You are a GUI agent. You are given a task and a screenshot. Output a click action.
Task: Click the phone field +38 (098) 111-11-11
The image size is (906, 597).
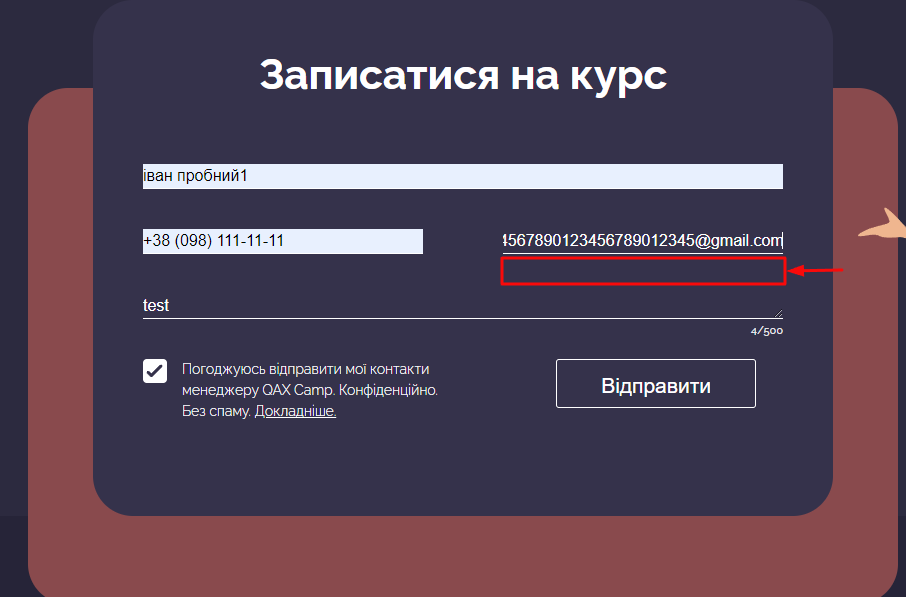click(283, 241)
